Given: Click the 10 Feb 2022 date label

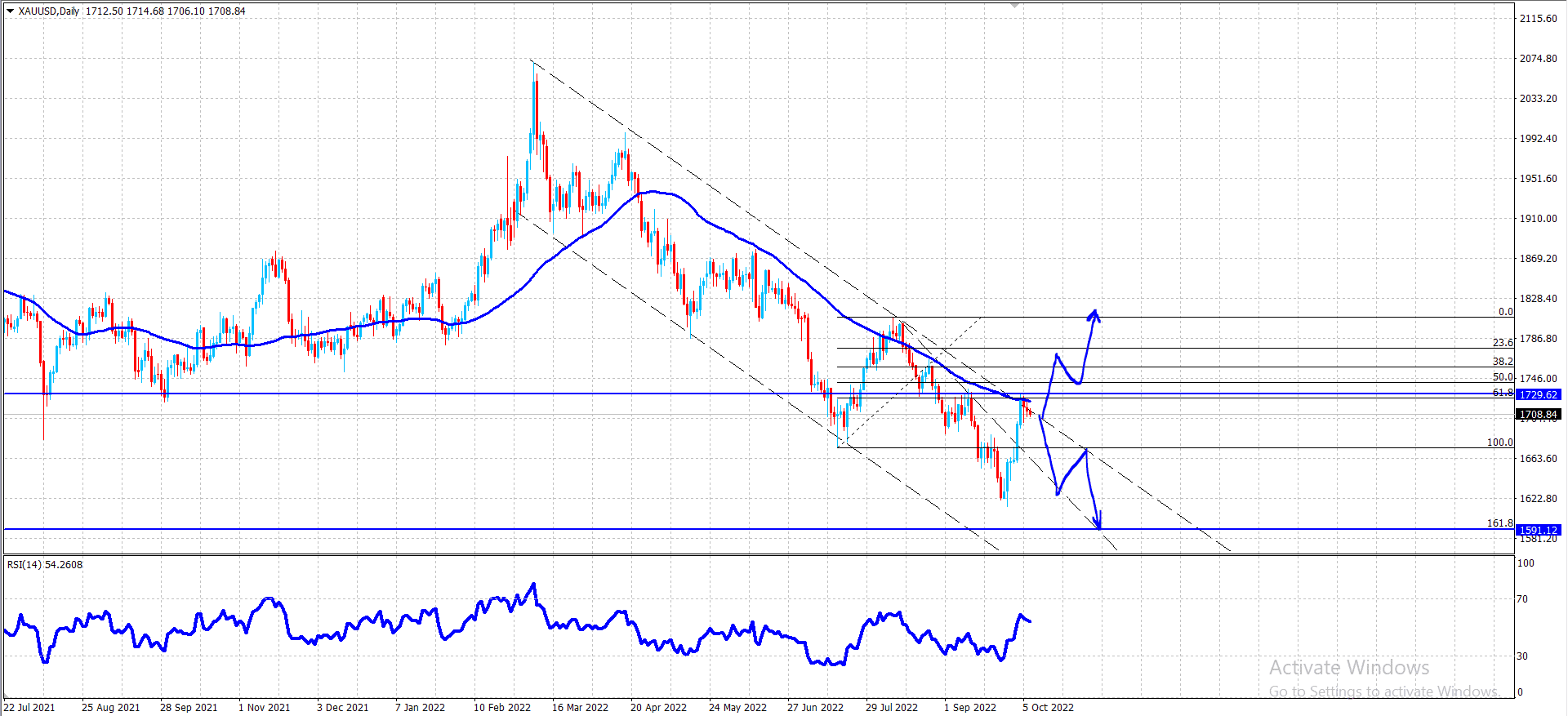Looking at the screenshot, I should (502, 708).
